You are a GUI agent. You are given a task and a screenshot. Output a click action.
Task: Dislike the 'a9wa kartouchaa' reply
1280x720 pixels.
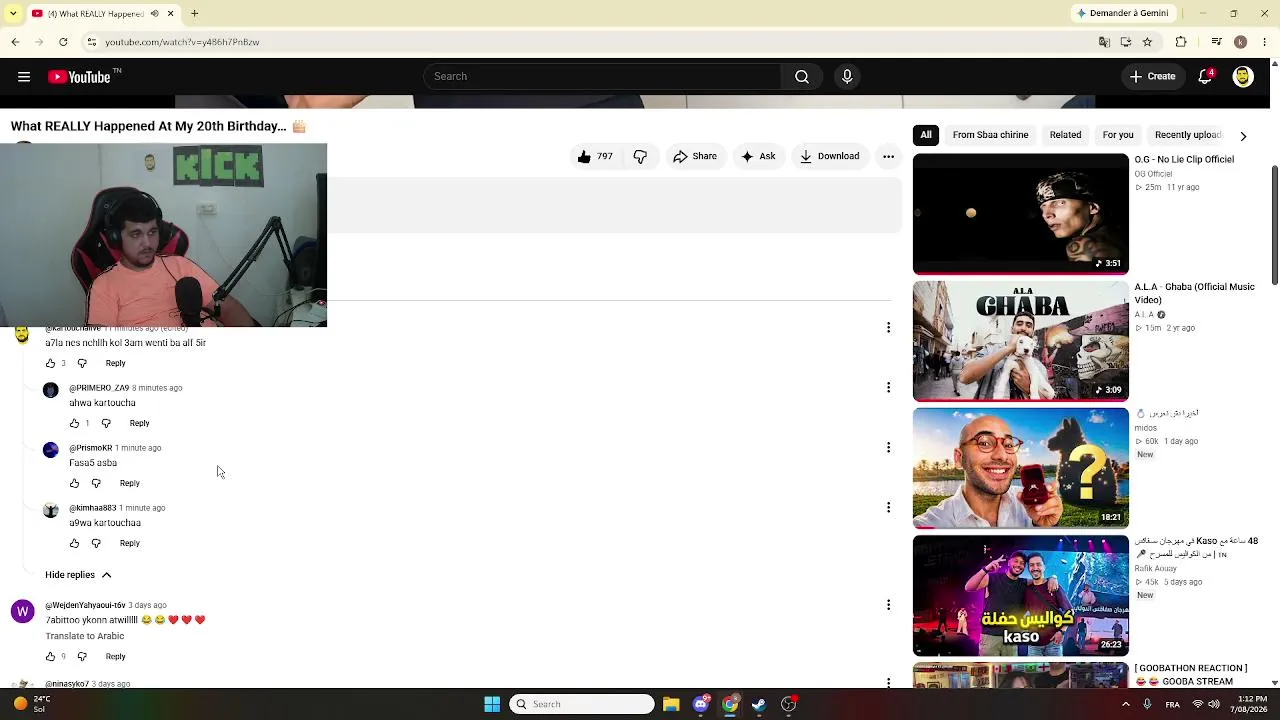coord(96,544)
